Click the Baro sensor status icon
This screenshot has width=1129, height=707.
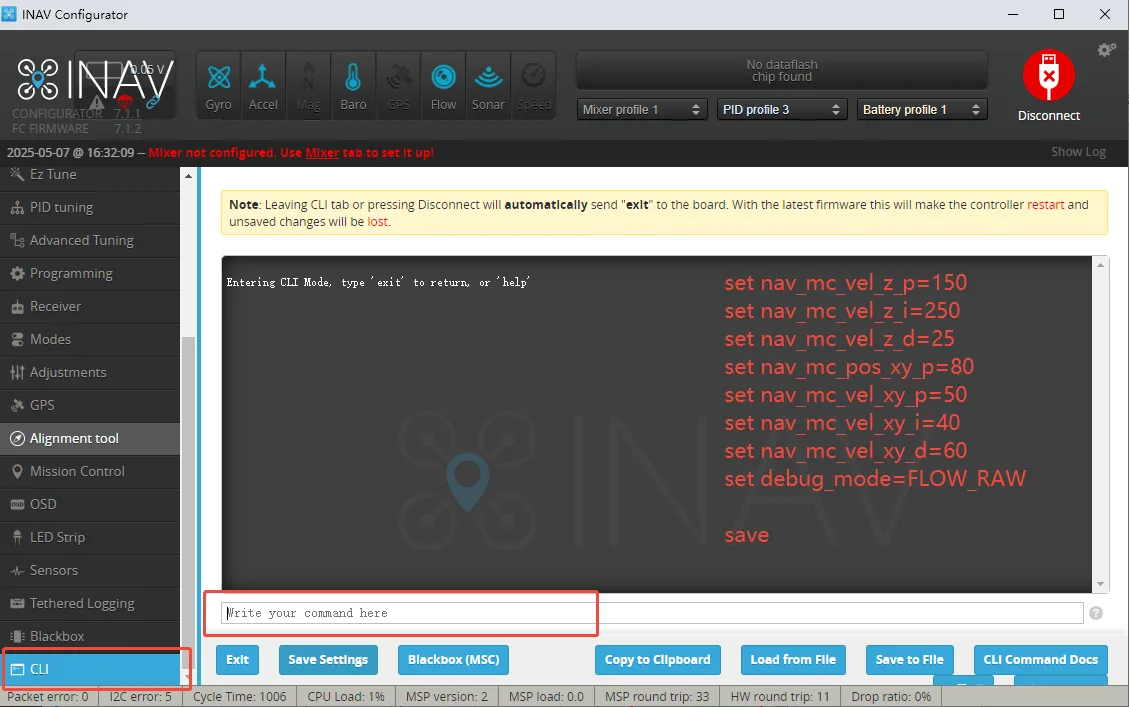[353, 86]
